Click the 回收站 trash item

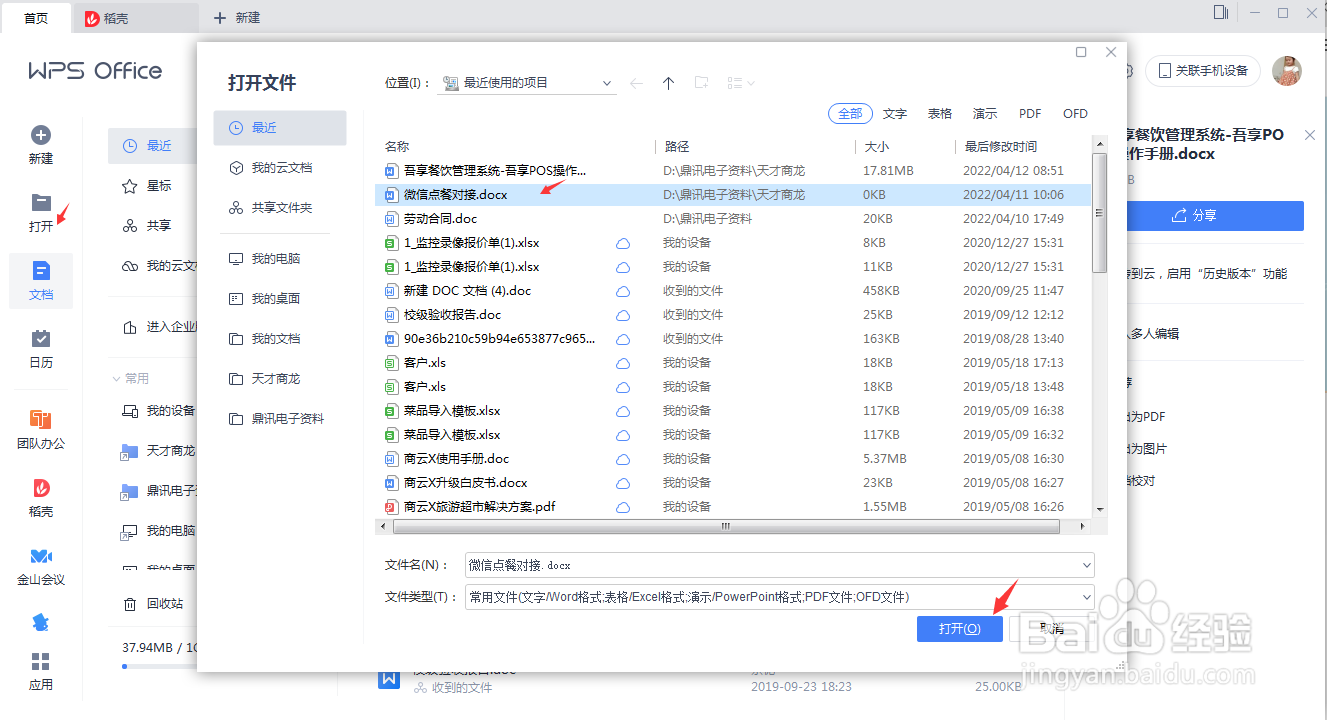154,604
